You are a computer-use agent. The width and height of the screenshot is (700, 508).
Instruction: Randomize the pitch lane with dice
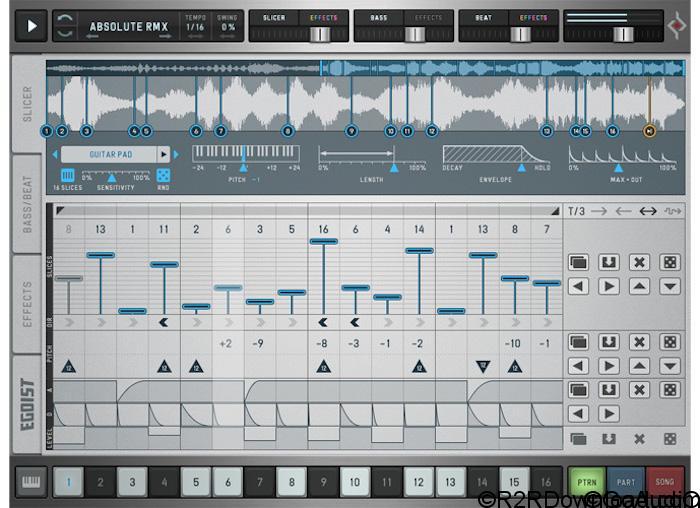(x=670, y=342)
